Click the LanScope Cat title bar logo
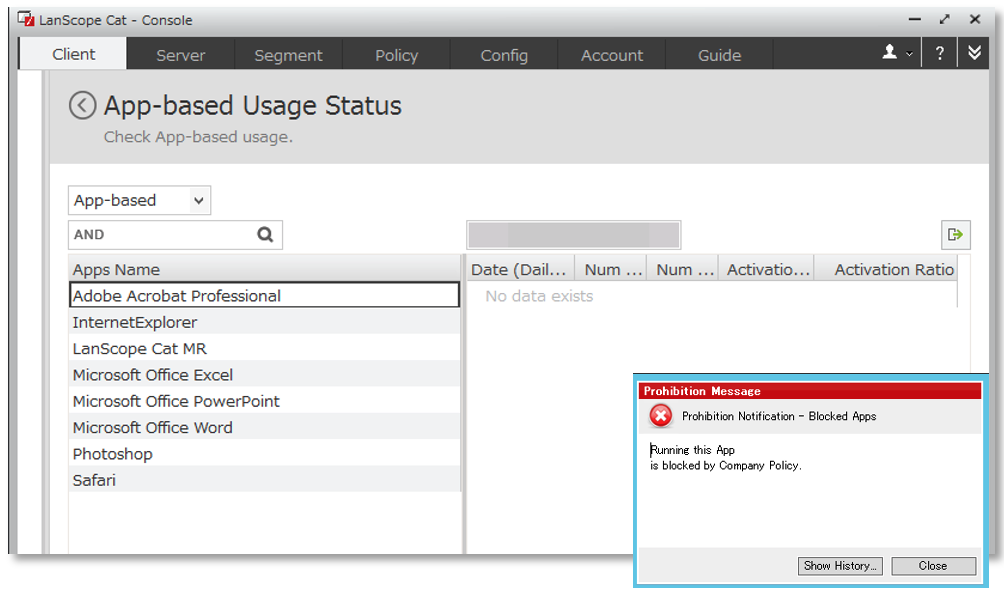Image resolution: width=1004 pixels, height=597 pixels. click(x=27, y=19)
